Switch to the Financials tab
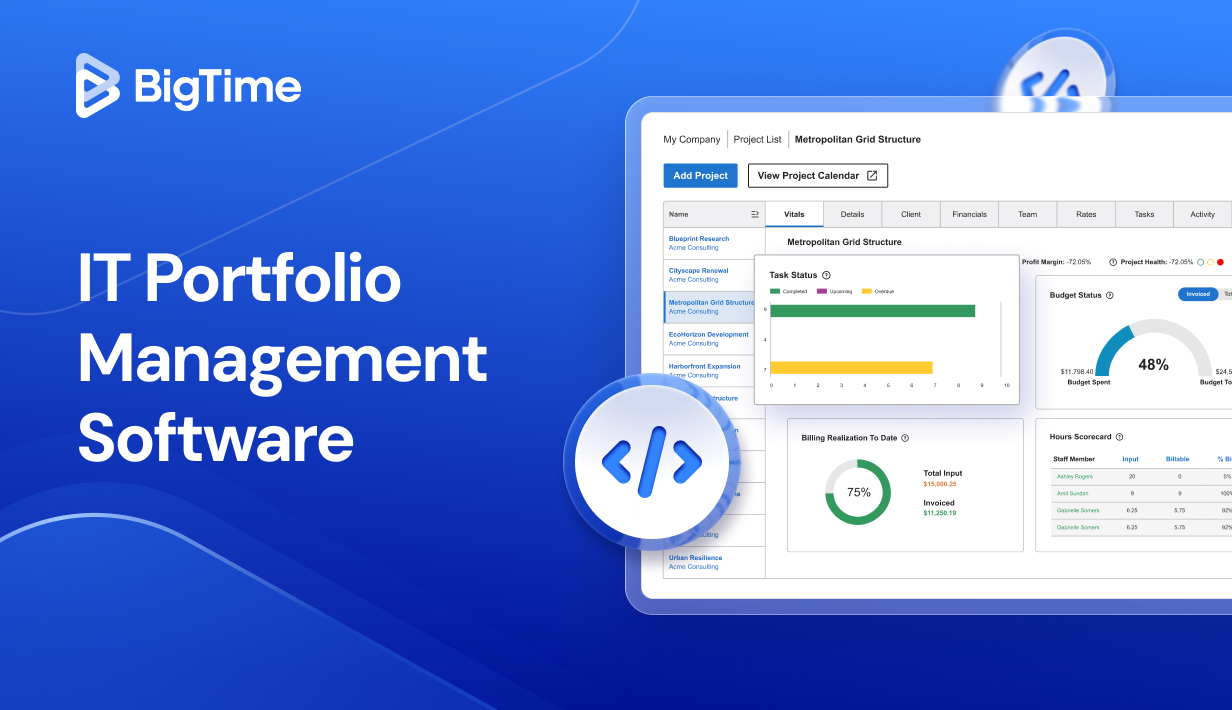1232x710 pixels. (x=969, y=214)
